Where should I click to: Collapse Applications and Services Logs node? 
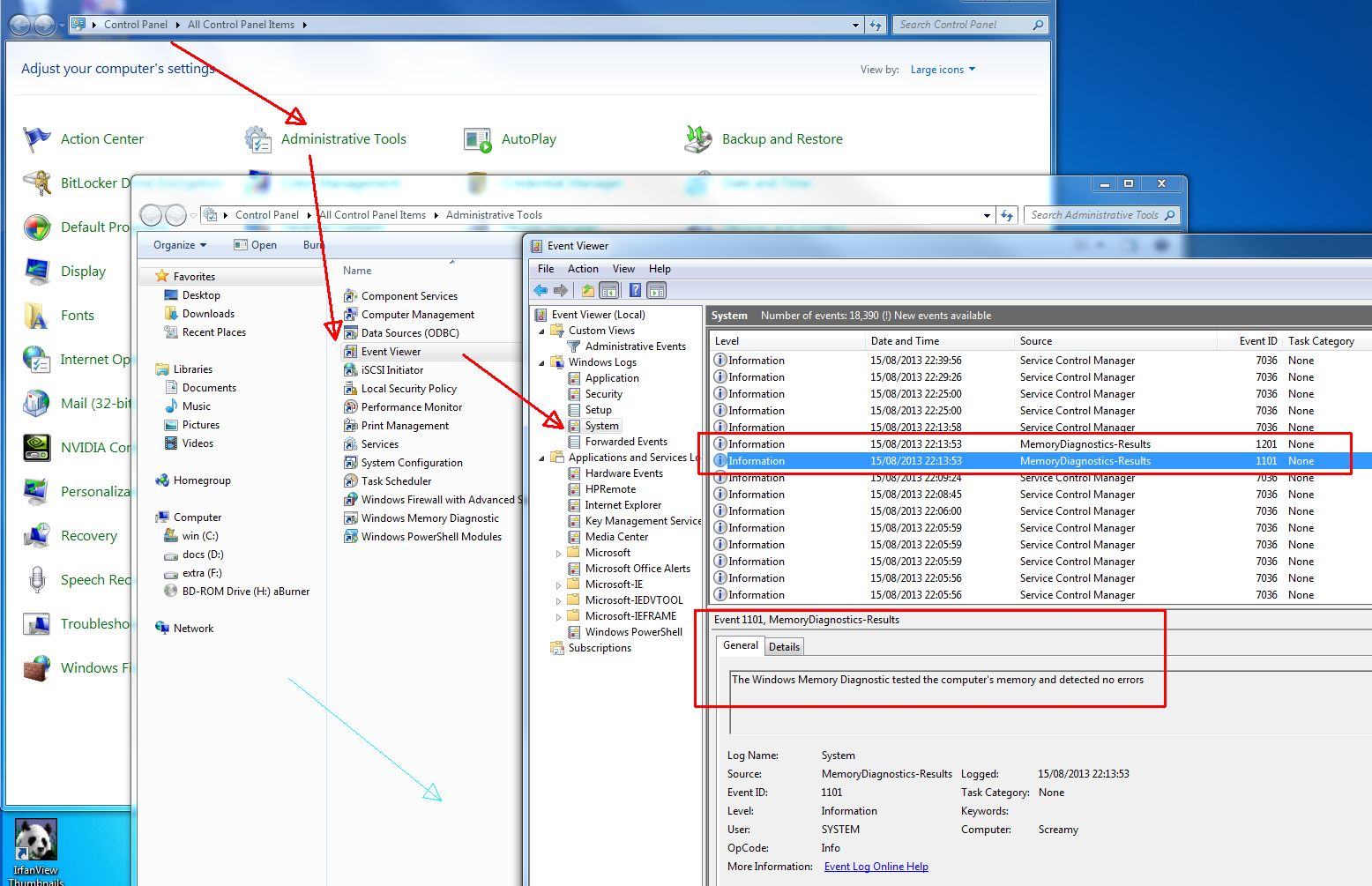pos(542,458)
